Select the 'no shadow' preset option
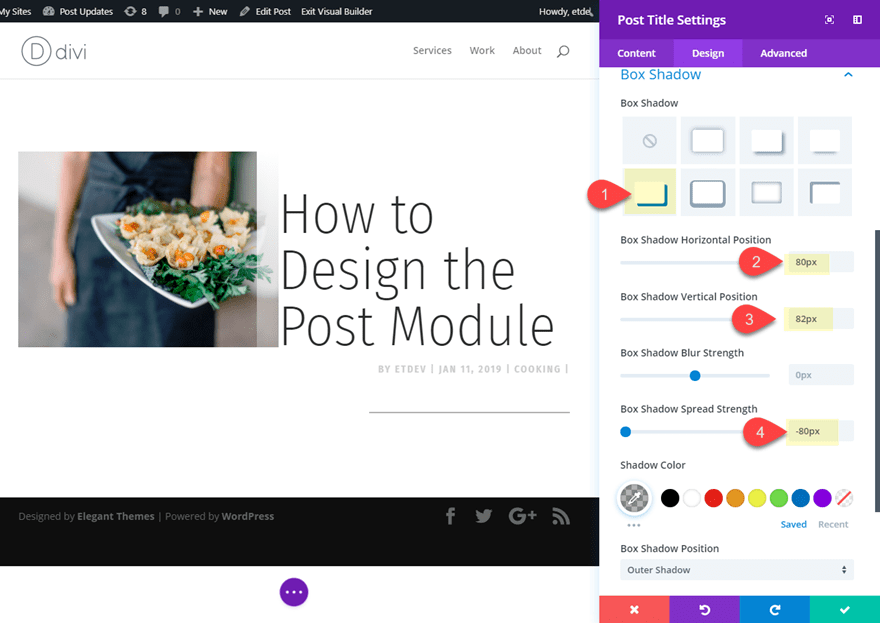 point(649,140)
